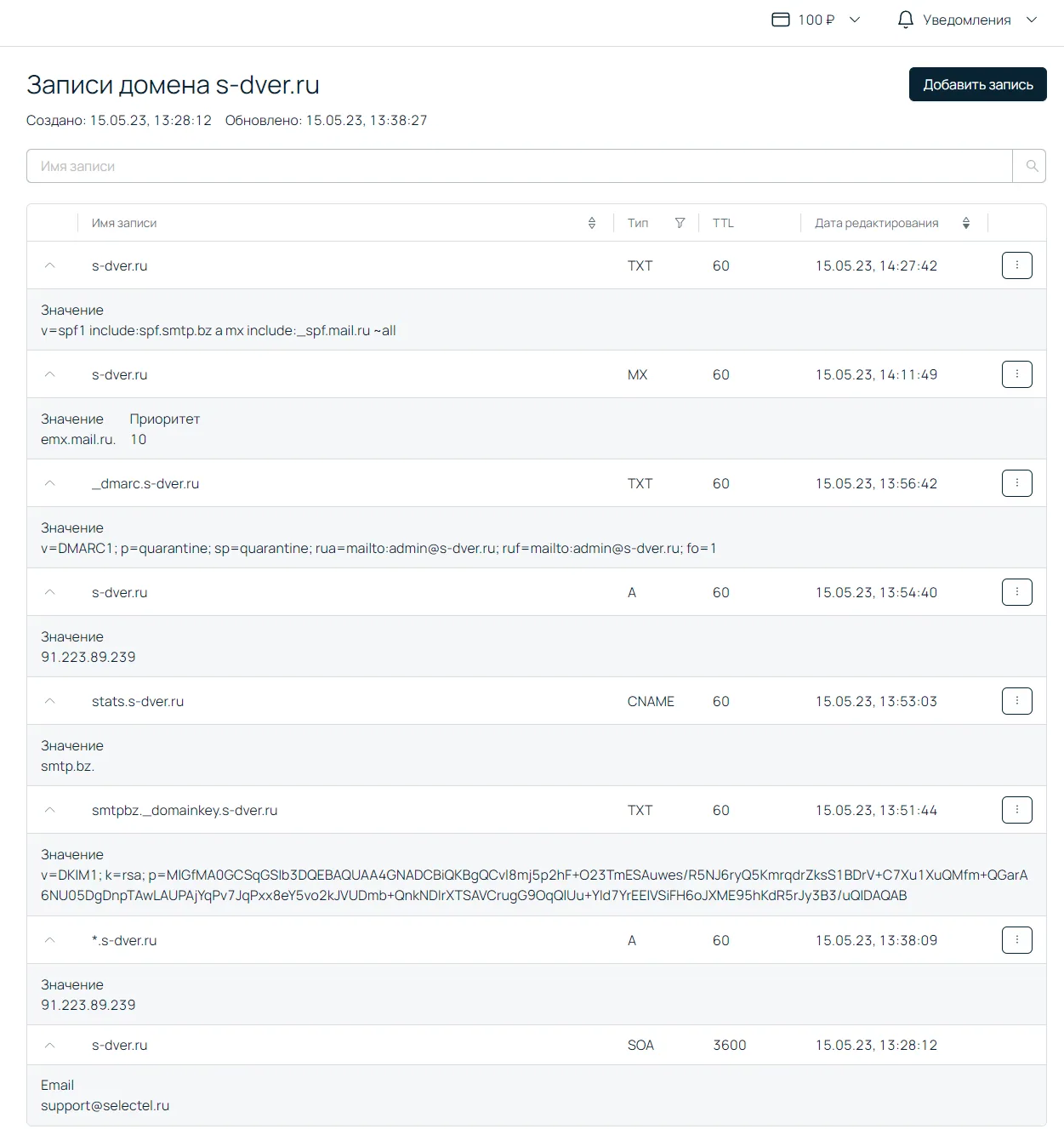
Task: Click the DKIM value starting v=DKIM1
Action: point(534,885)
